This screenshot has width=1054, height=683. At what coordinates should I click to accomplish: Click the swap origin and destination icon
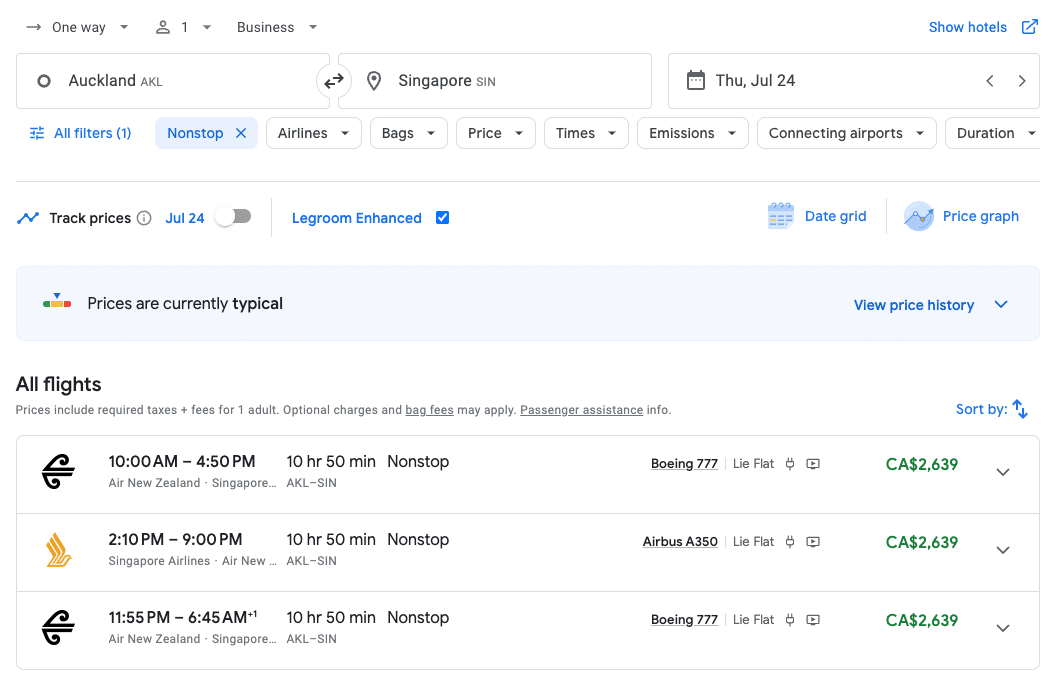point(334,81)
